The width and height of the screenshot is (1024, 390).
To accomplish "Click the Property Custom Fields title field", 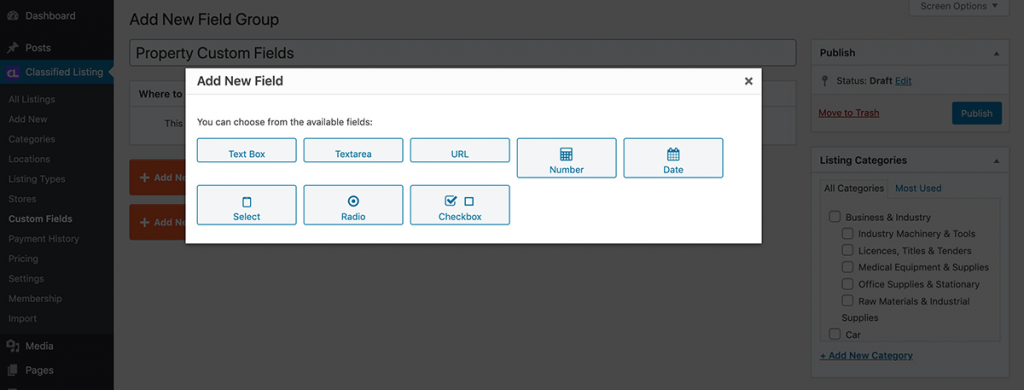I will 462,53.
